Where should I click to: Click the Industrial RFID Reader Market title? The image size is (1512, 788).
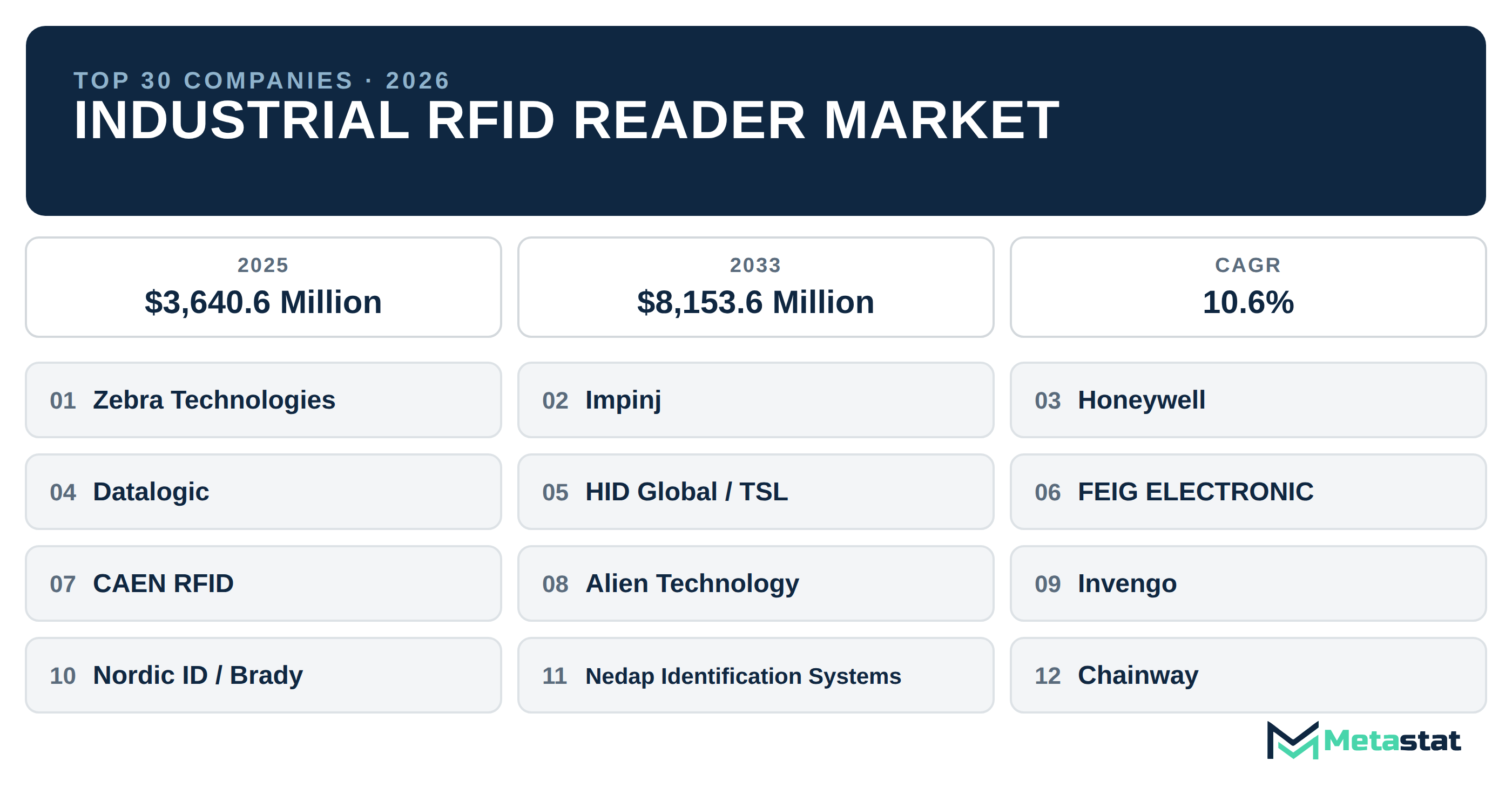[x=566, y=120]
